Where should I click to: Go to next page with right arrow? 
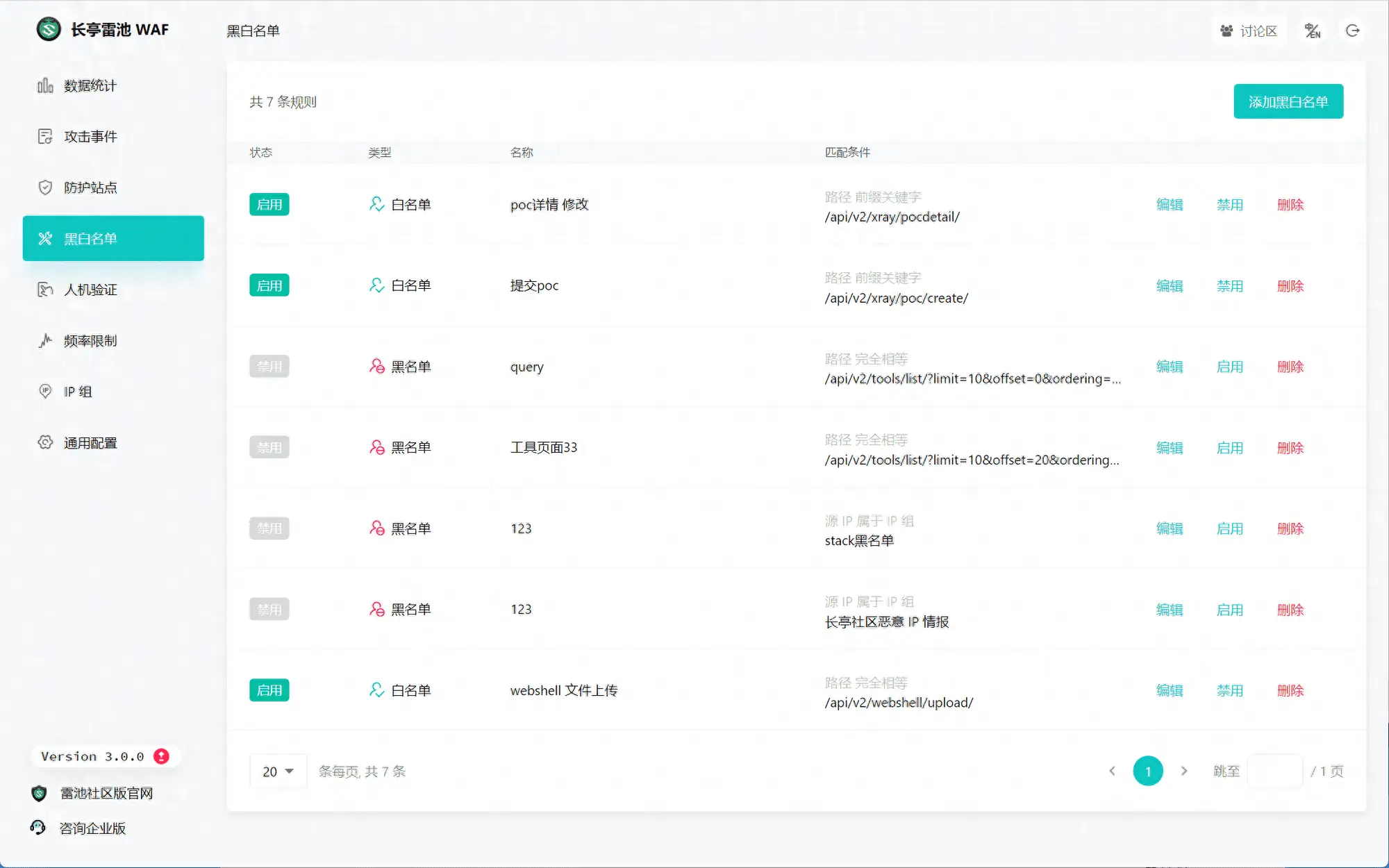click(1185, 771)
